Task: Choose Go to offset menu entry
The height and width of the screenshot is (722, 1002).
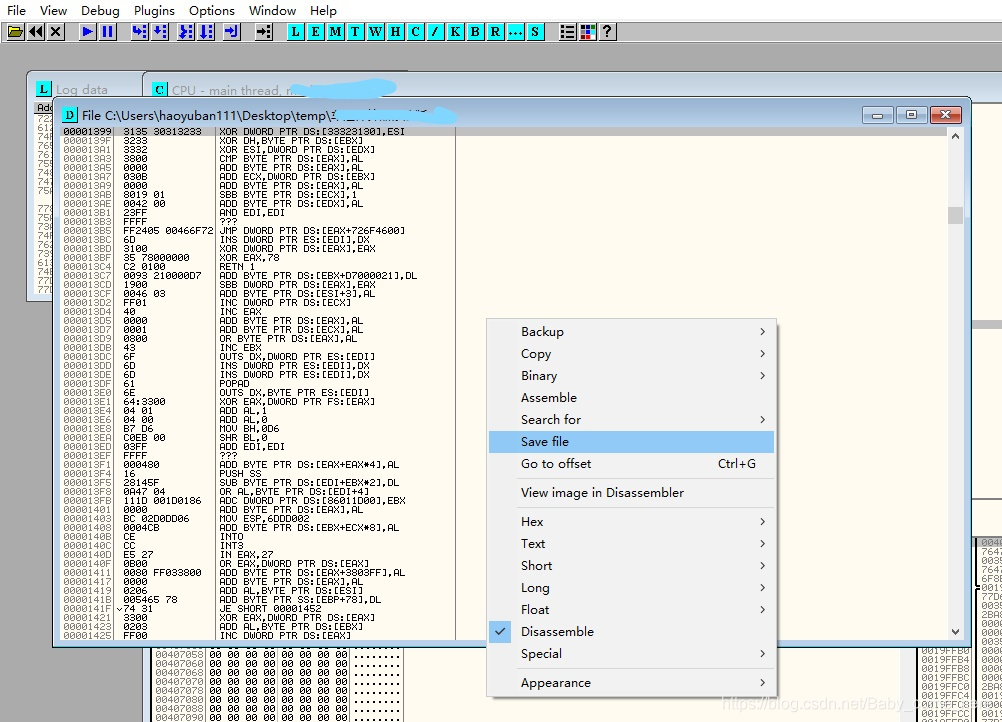Action: click(631, 464)
